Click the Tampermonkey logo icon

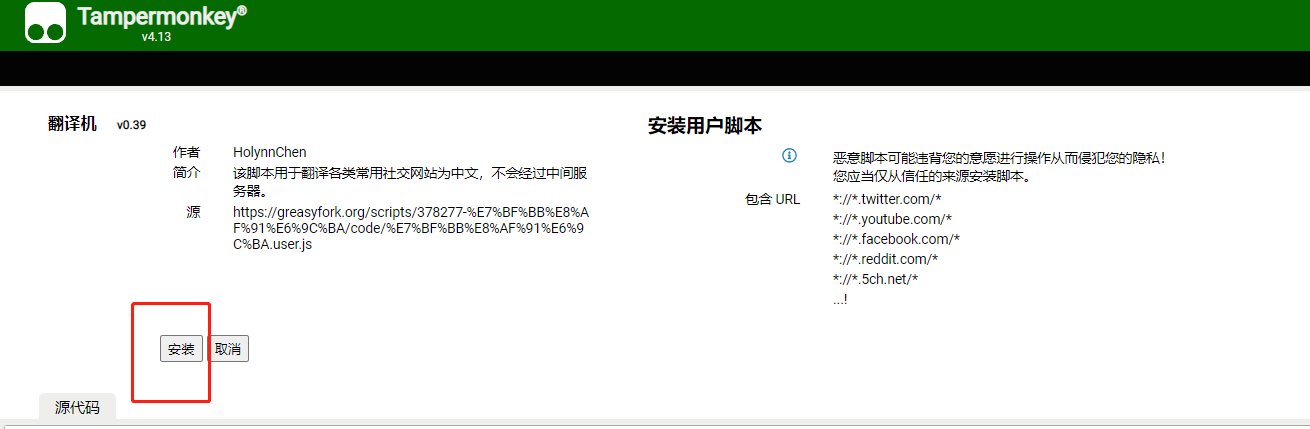[x=46, y=22]
